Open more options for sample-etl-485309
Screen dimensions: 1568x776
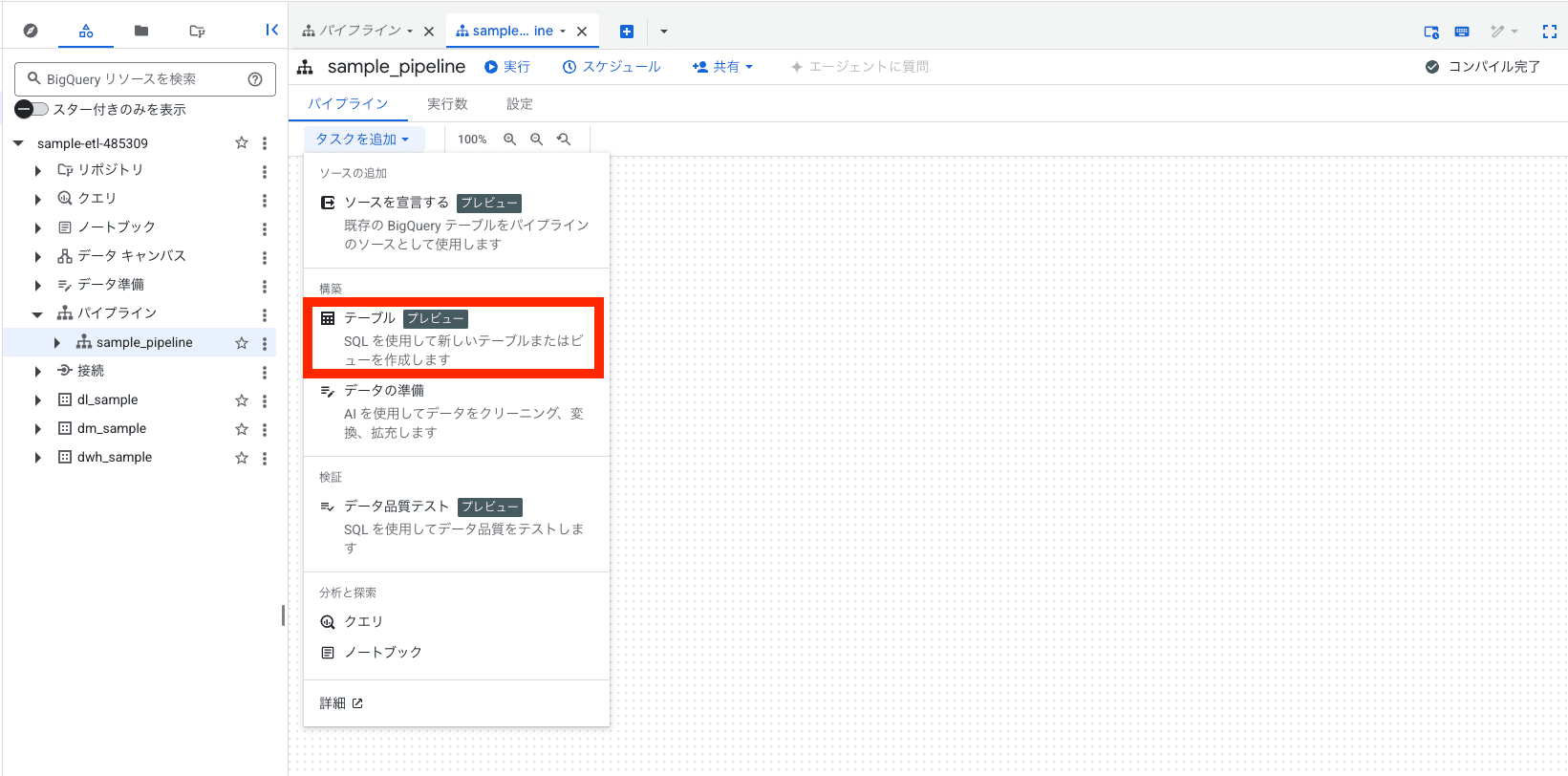point(265,142)
